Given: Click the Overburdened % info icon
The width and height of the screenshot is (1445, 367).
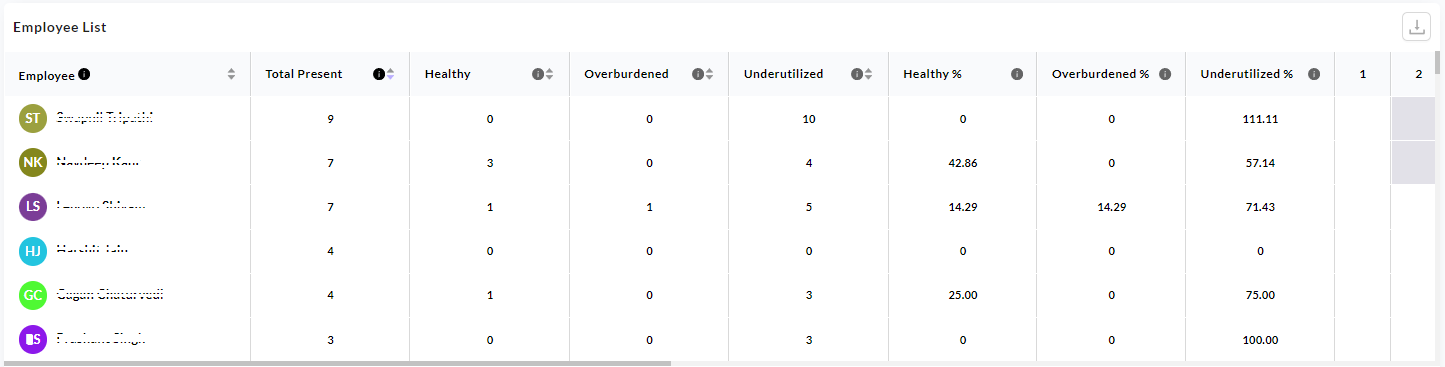Looking at the screenshot, I should pyautogui.click(x=1165, y=74).
